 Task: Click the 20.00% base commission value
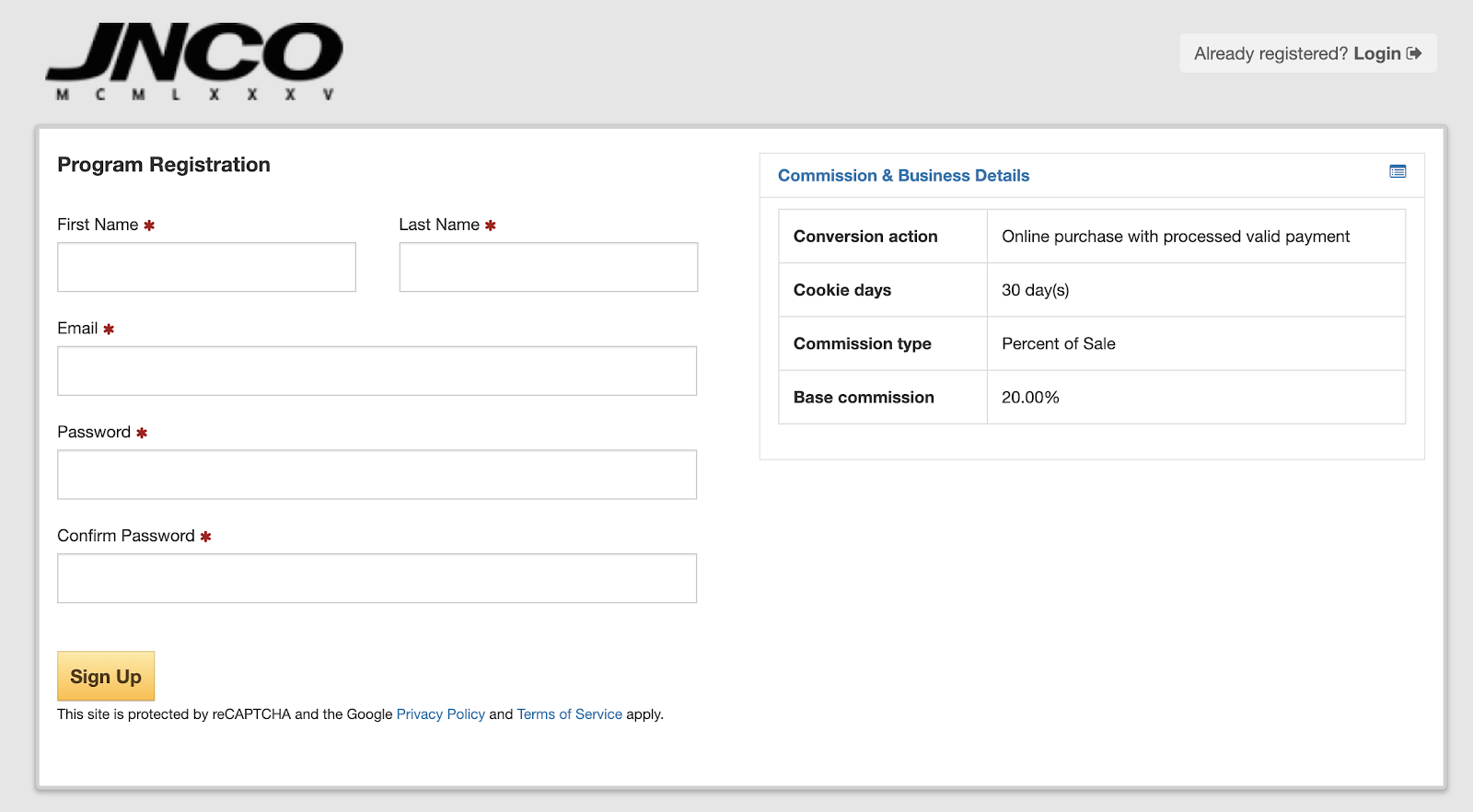coord(1030,398)
